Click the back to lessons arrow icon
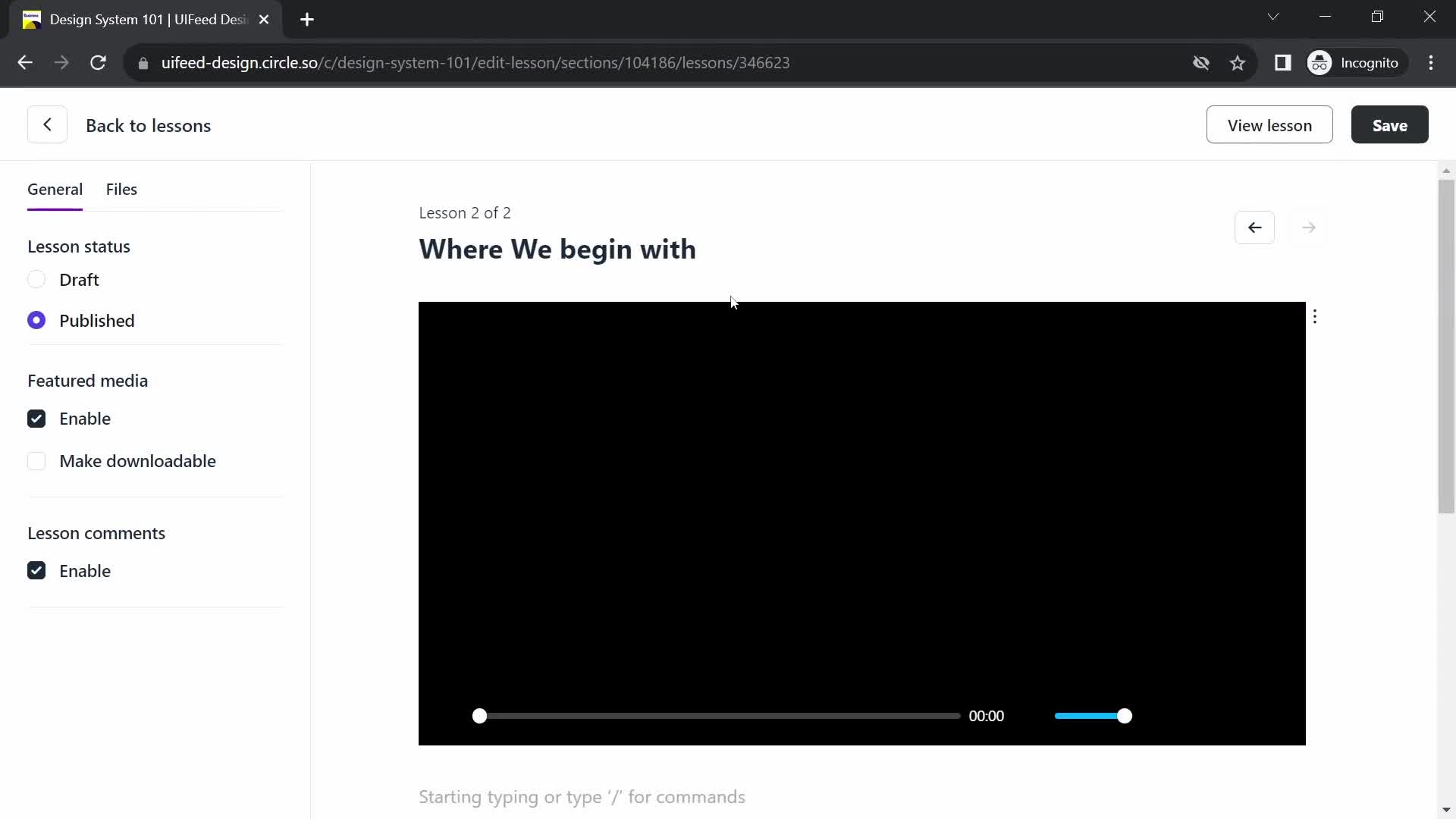1456x819 pixels. click(x=47, y=125)
